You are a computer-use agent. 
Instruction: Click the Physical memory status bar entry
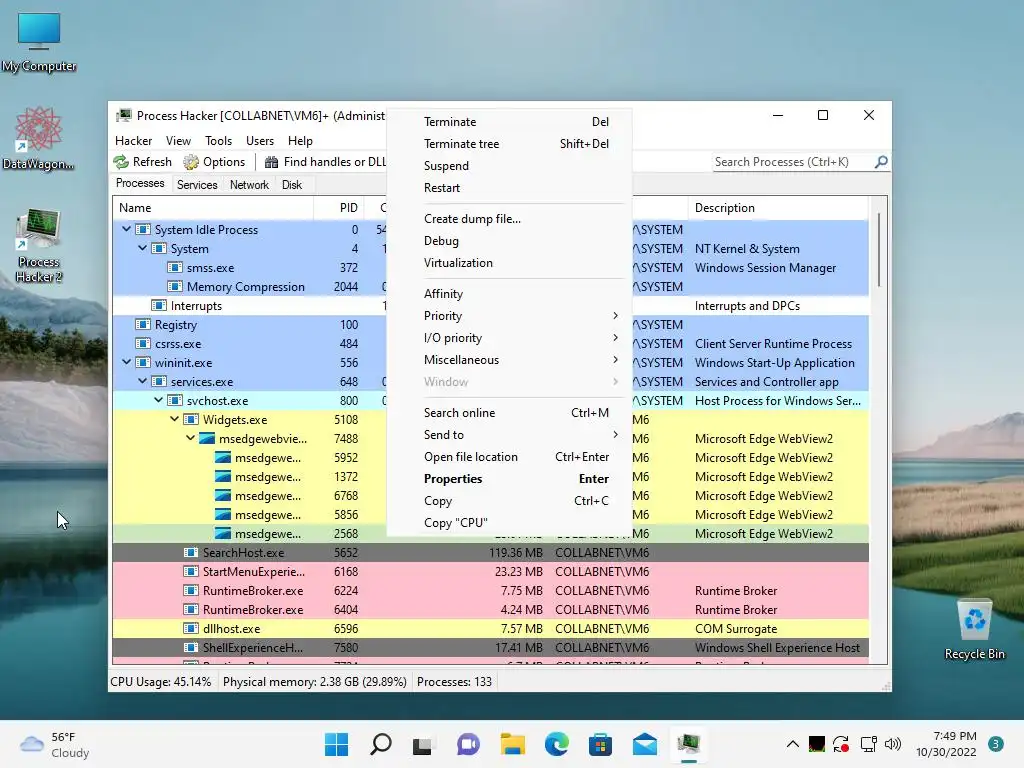point(314,682)
